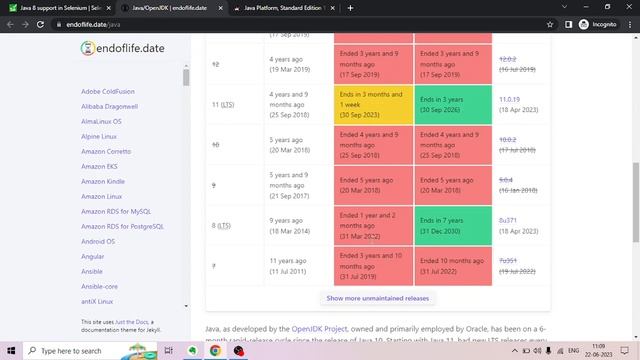Open Task View on taskbar
Viewport: 640px width, 360px height.
click(168, 351)
